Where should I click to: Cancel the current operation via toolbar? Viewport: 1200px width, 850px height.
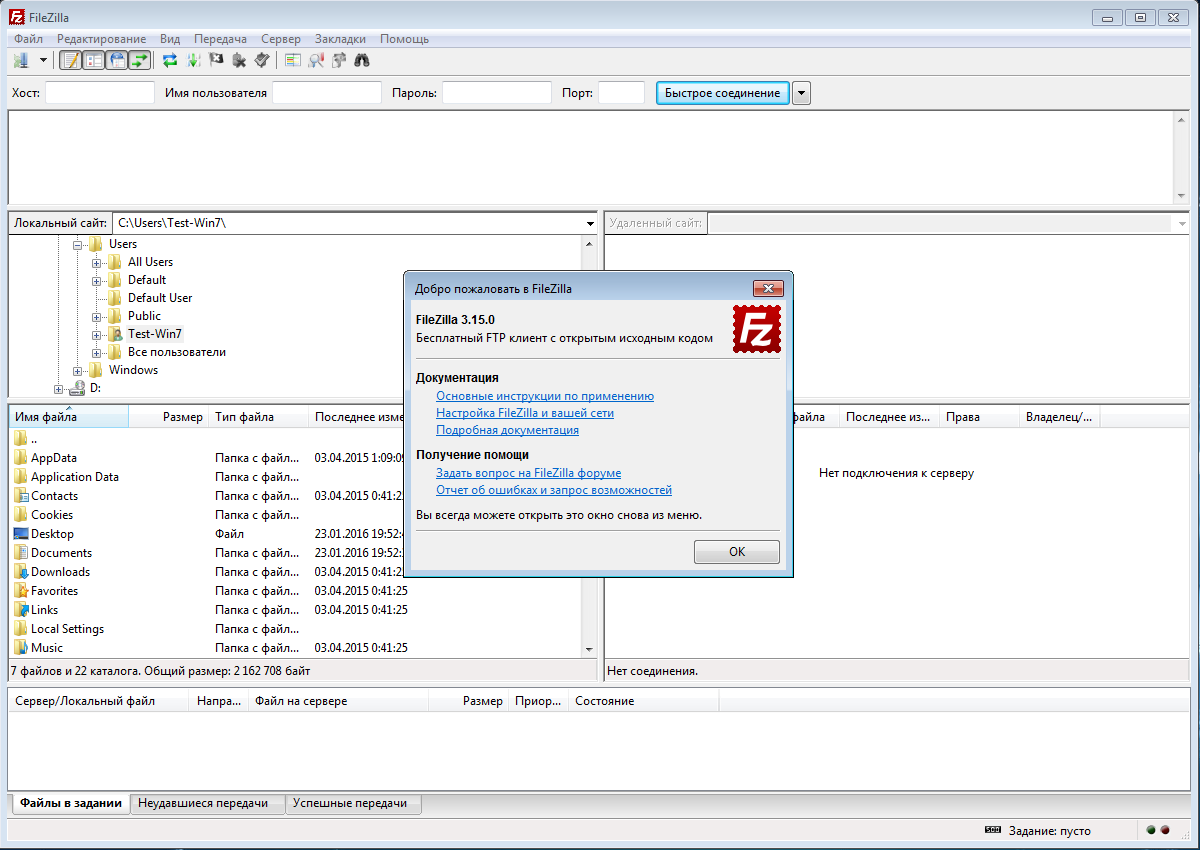[216, 60]
